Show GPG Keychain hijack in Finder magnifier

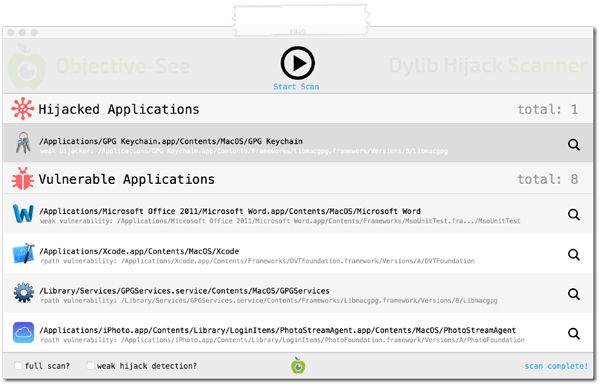coord(574,145)
